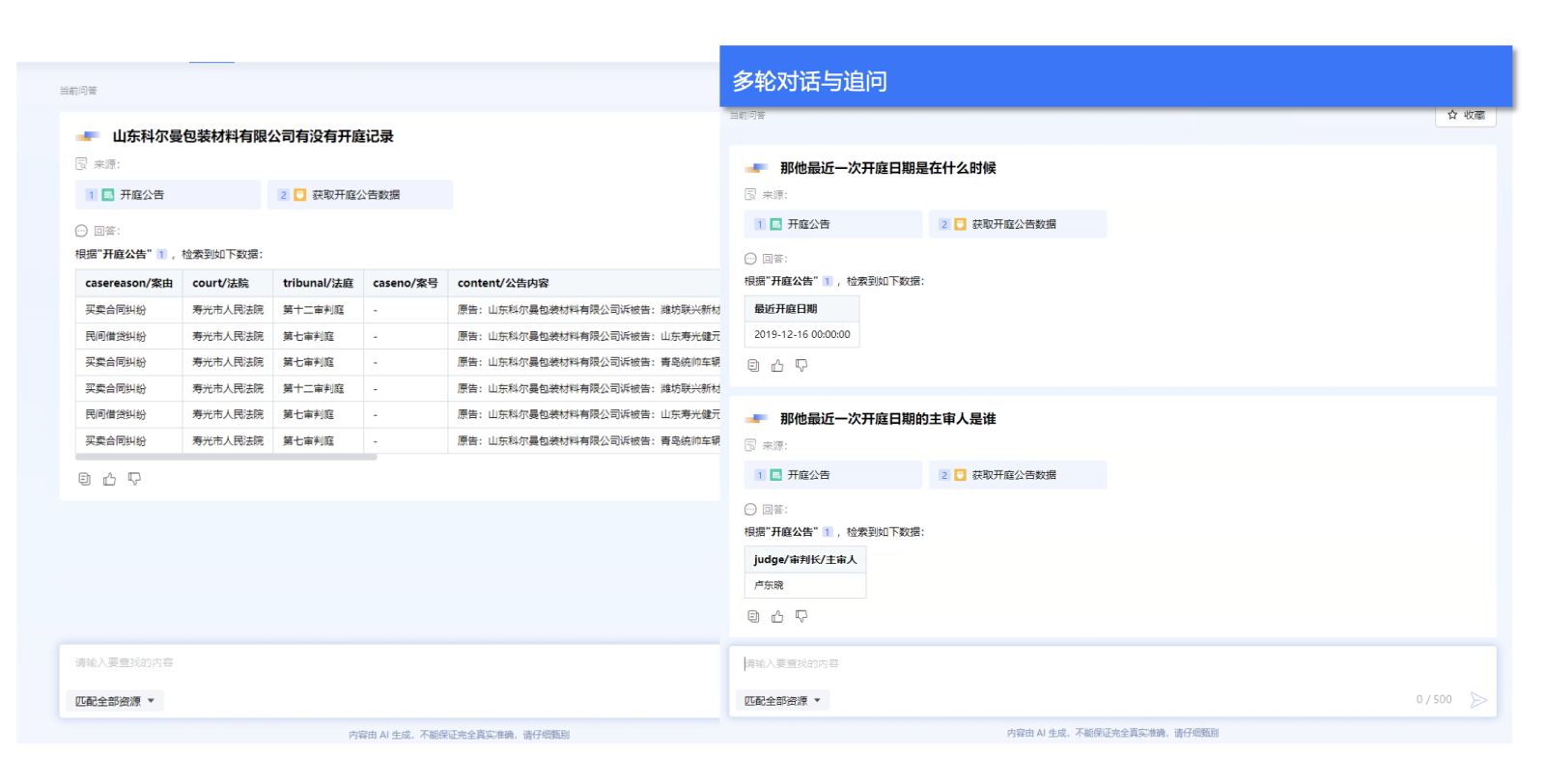
Task: Copy the 最近开庭日期 answer
Action: (x=753, y=366)
